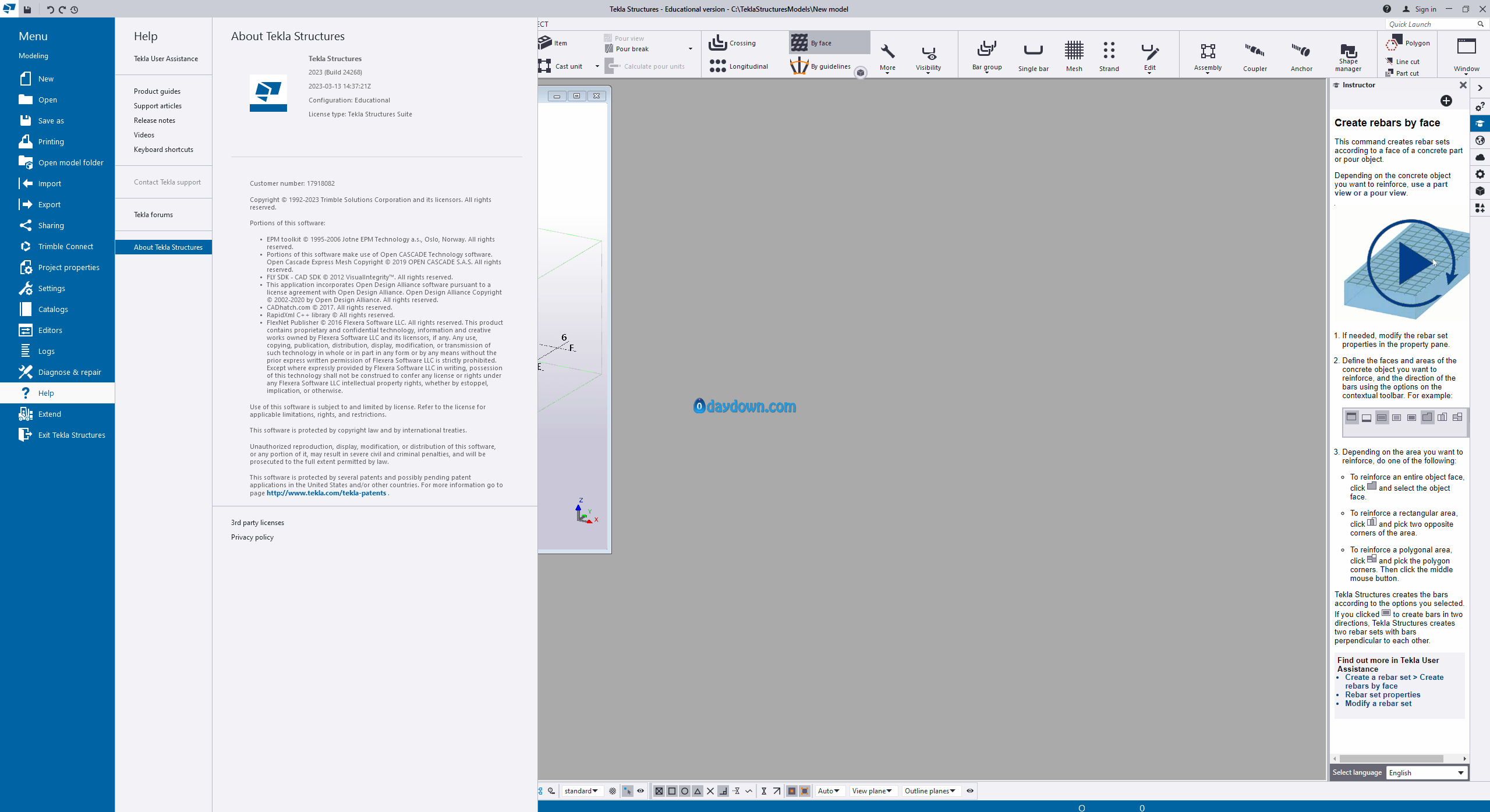Open New in the Menu

(x=58, y=79)
